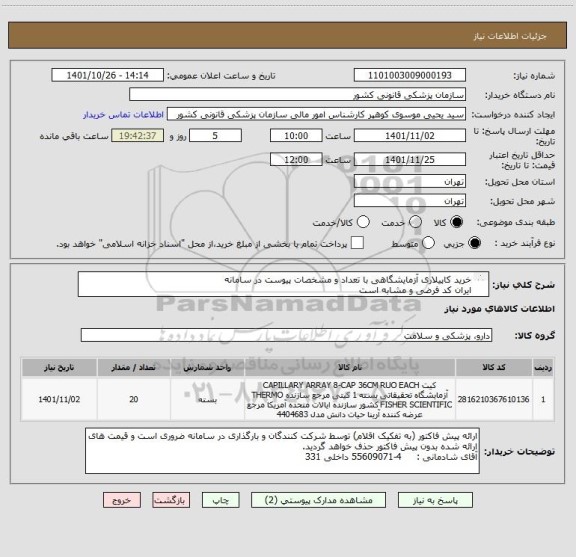Click buyer organization name field
This screenshot has width=576, height=557.
tap(298, 95)
